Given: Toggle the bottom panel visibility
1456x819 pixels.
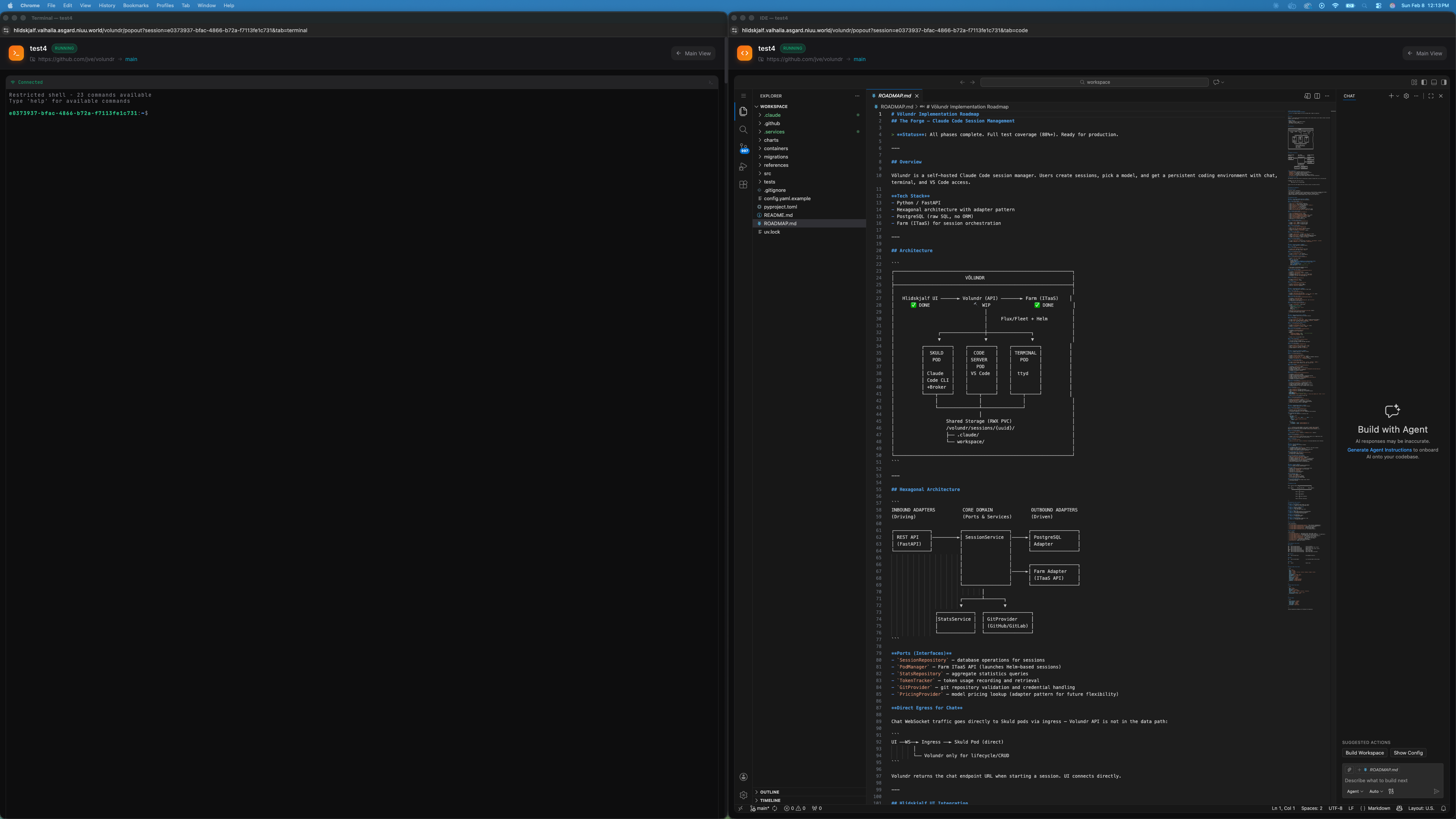Looking at the screenshot, I should click(1434, 83).
